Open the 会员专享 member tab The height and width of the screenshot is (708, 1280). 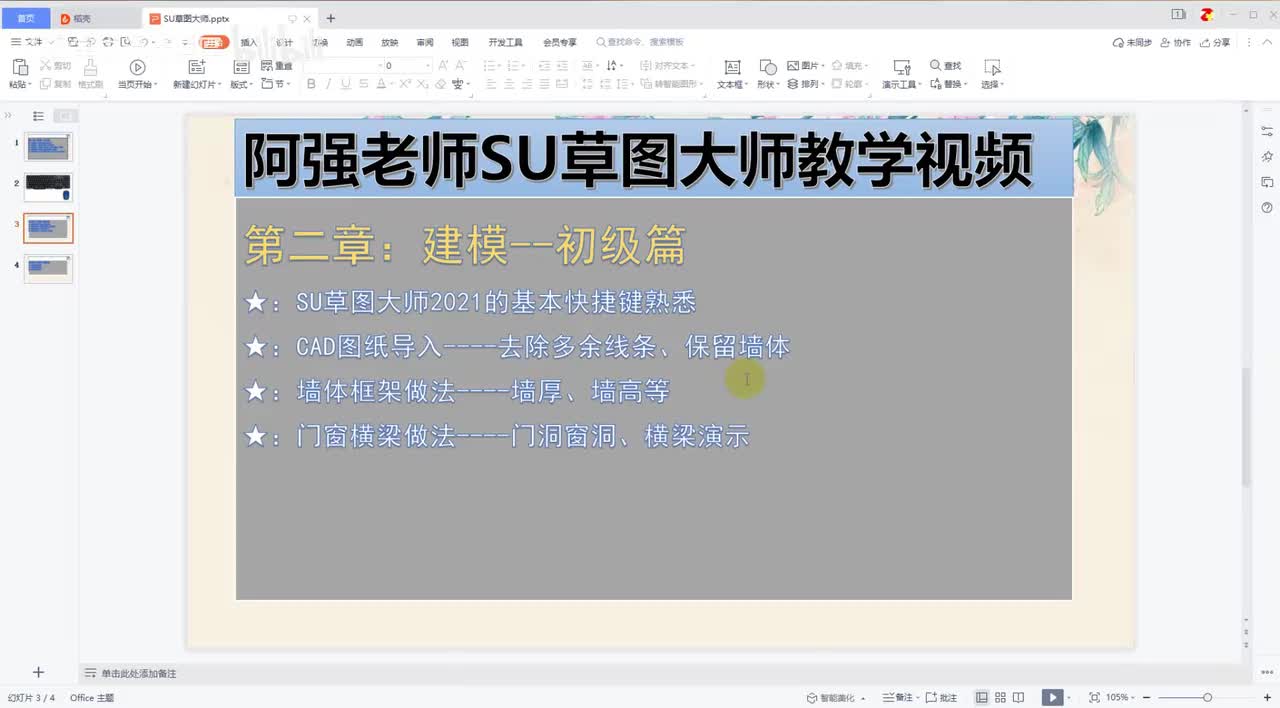tap(560, 42)
